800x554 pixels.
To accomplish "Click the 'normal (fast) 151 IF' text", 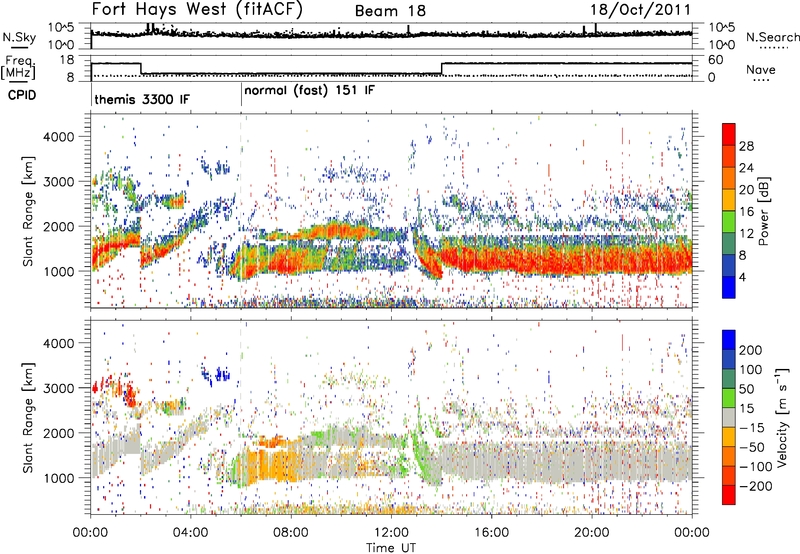I will 309,91.
